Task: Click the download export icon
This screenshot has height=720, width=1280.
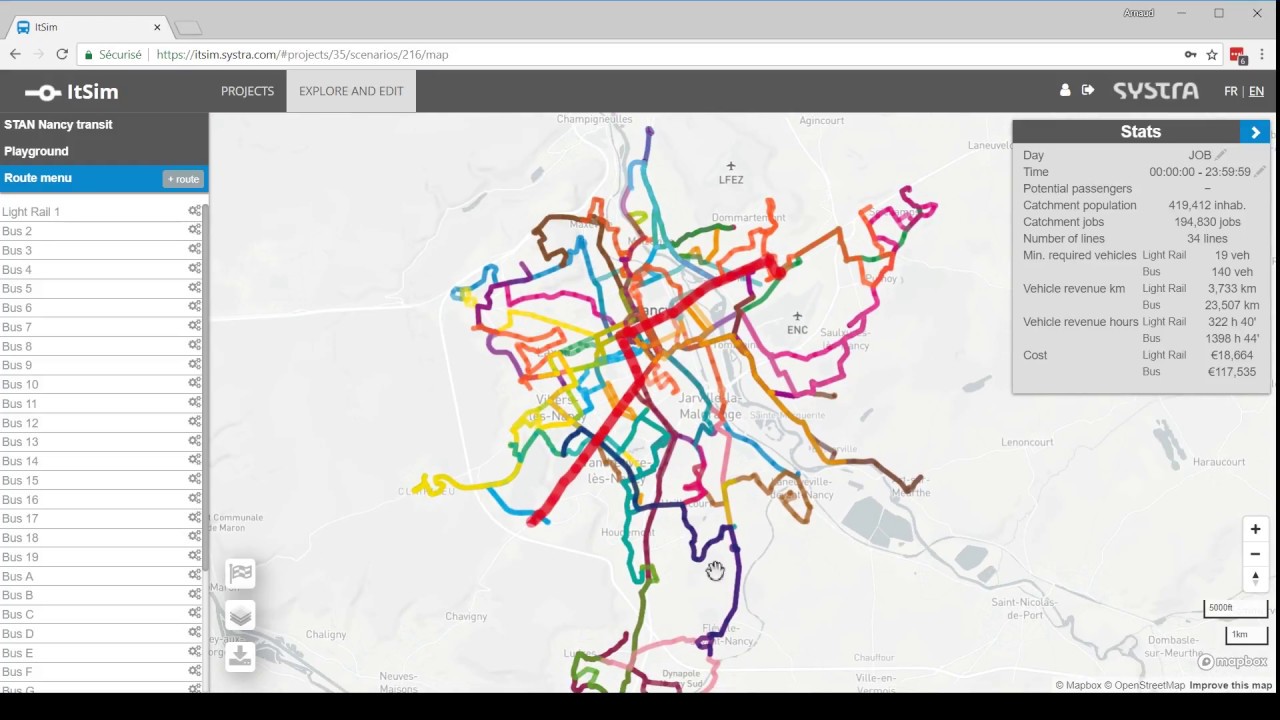Action: click(x=241, y=656)
